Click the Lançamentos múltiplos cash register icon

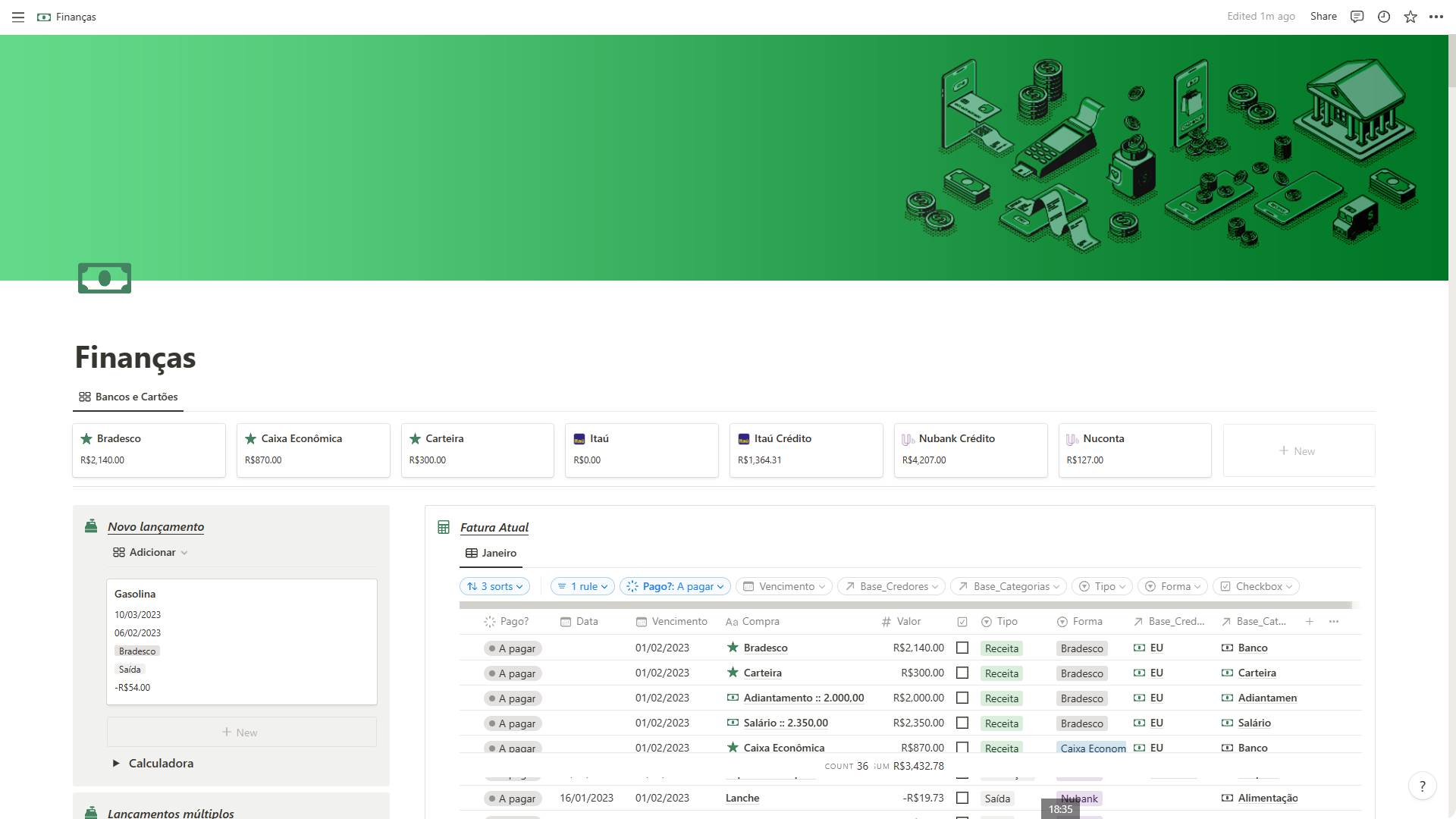pyautogui.click(x=91, y=812)
